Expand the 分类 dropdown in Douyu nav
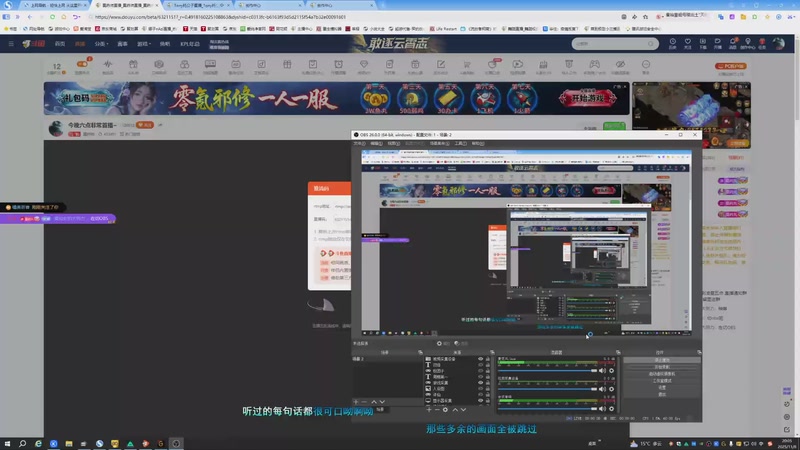This screenshot has height=450, width=800. coord(101,44)
